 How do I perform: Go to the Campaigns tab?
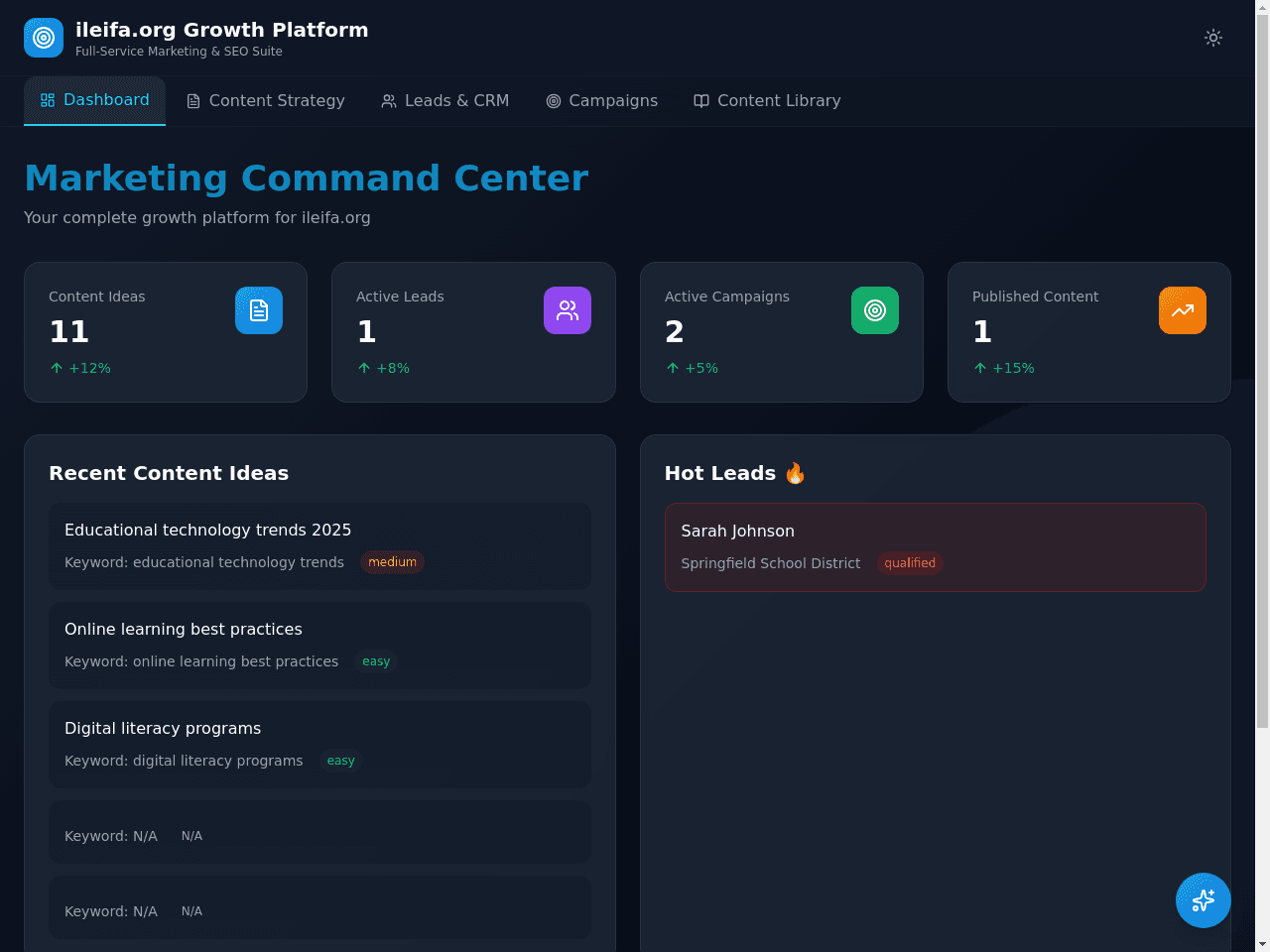pyautogui.click(x=602, y=101)
